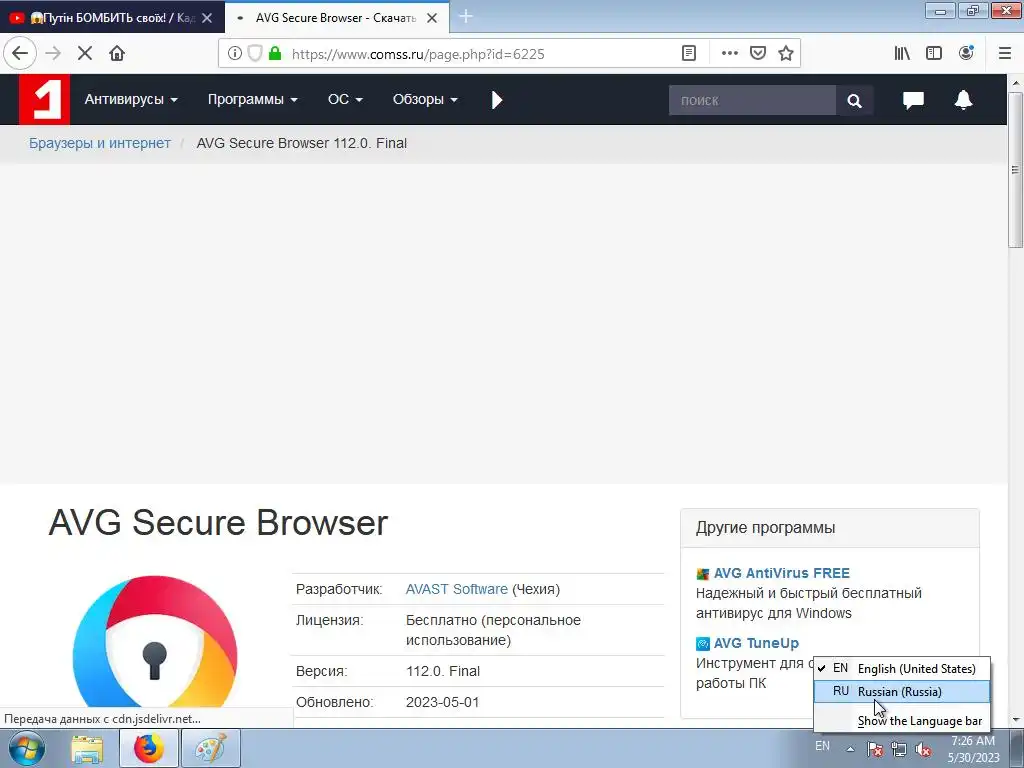Expand the Антивирусы dropdown menu
The image size is (1024, 768).
[x=131, y=99]
